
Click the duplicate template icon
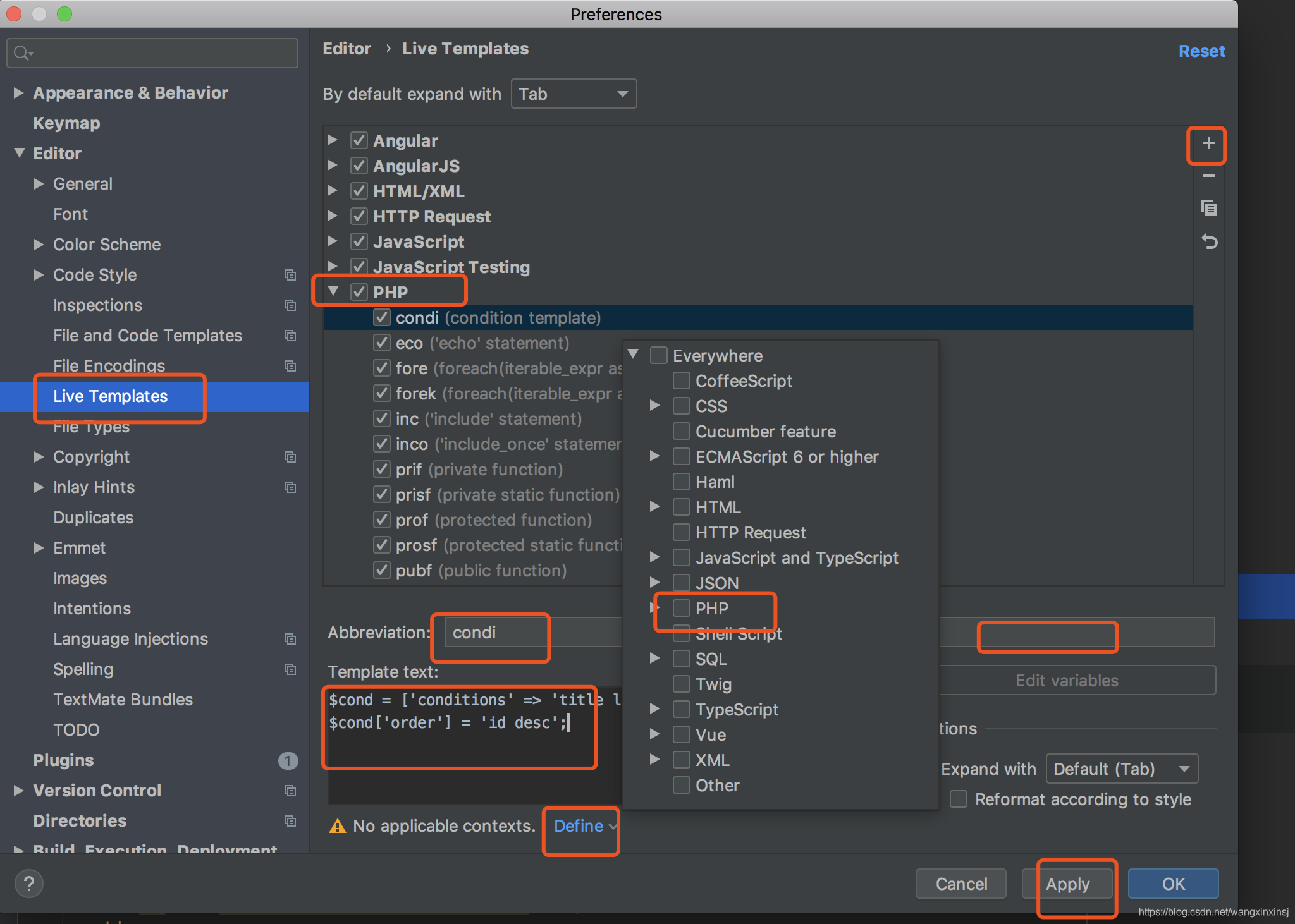1208,208
